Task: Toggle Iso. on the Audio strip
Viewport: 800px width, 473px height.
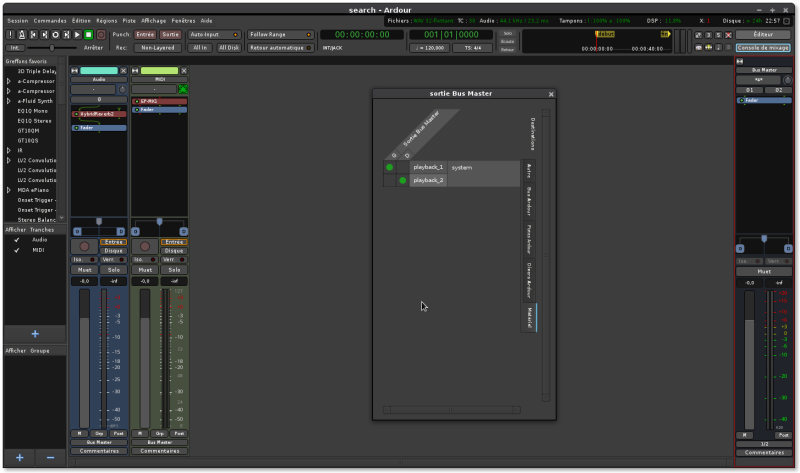Action: pyautogui.click(x=84, y=260)
